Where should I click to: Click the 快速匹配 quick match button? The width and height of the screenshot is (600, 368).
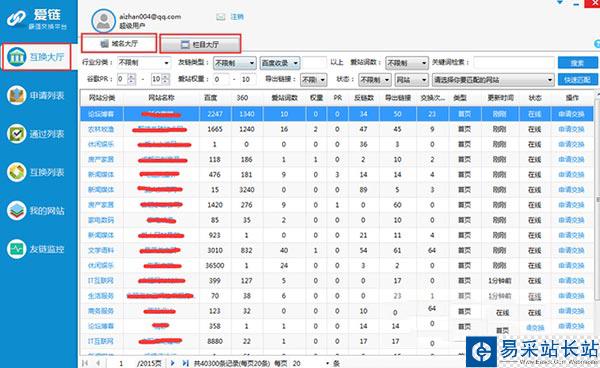coord(577,80)
